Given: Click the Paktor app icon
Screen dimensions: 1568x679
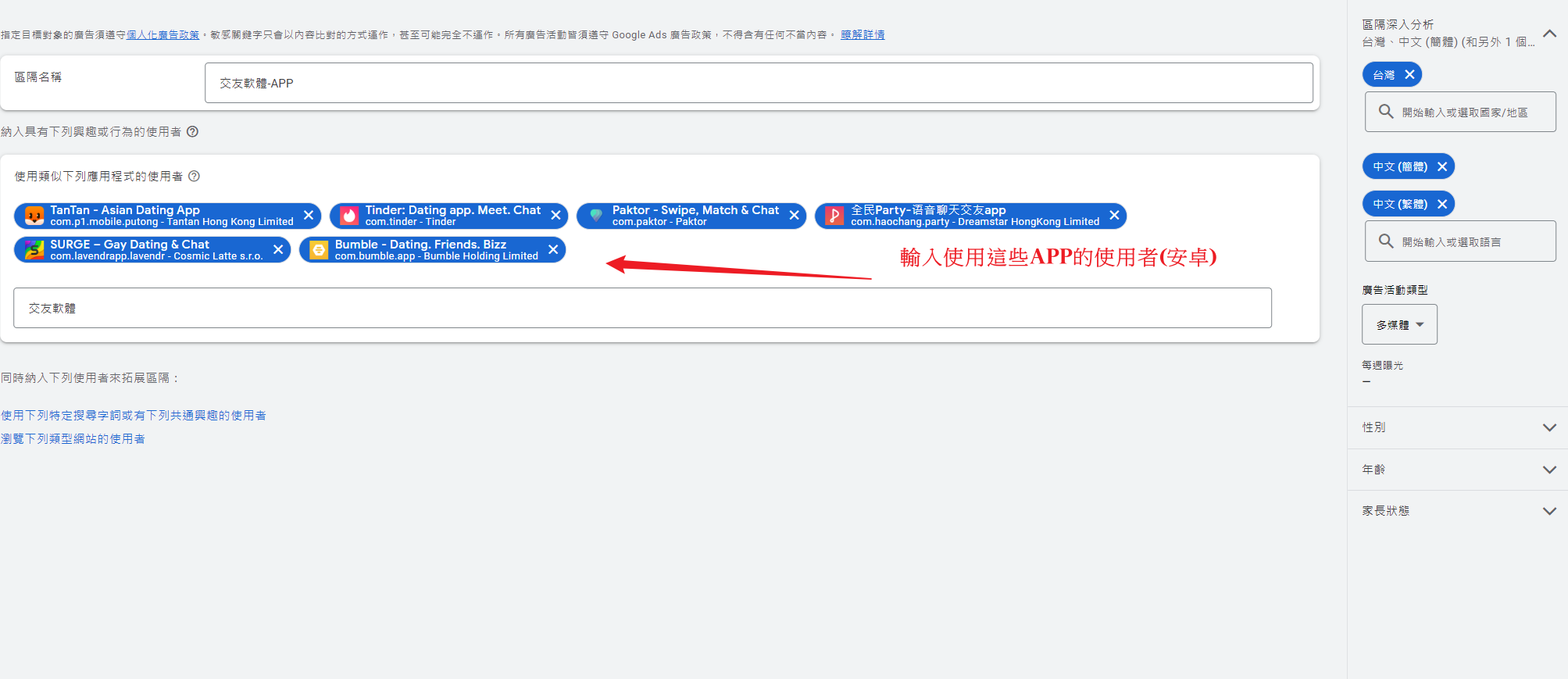Looking at the screenshot, I should click(x=596, y=216).
